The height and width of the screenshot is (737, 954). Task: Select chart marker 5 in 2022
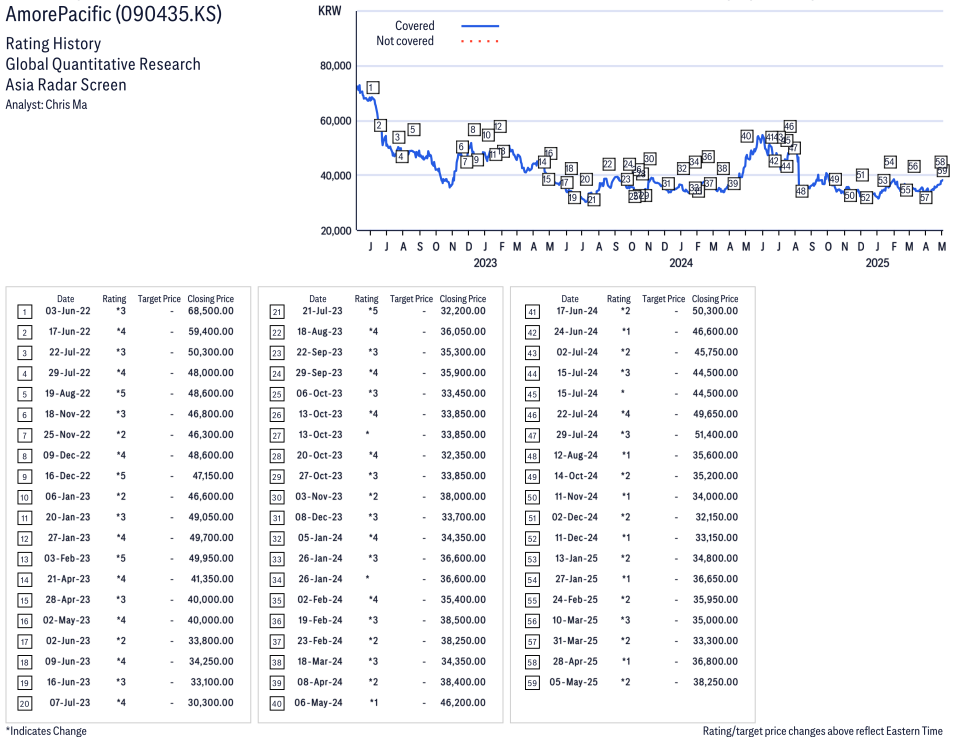click(x=413, y=129)
